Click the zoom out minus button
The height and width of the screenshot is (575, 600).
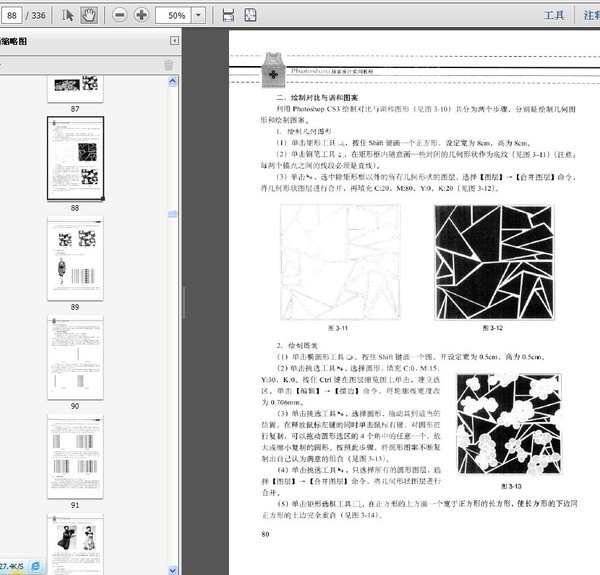pos(120,16)
